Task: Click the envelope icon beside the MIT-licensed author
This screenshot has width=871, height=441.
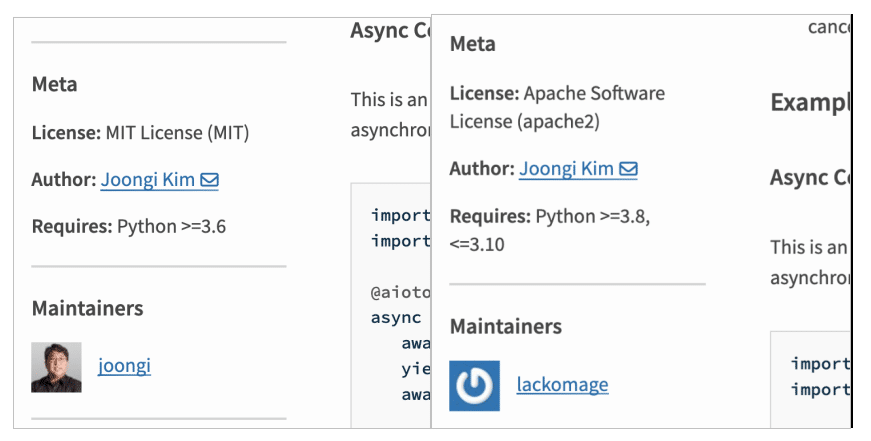Action: point(210,180)
